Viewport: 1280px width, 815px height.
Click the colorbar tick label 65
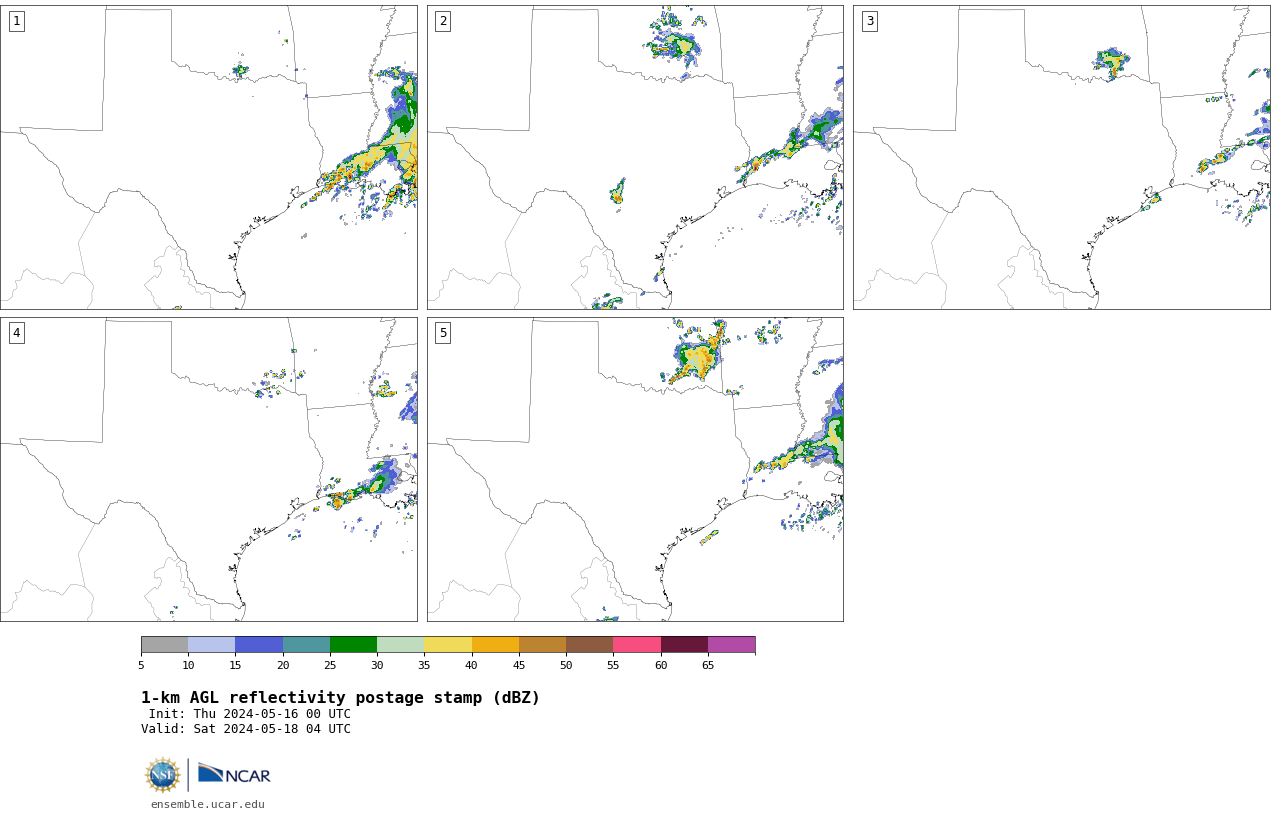click(708, 666)
